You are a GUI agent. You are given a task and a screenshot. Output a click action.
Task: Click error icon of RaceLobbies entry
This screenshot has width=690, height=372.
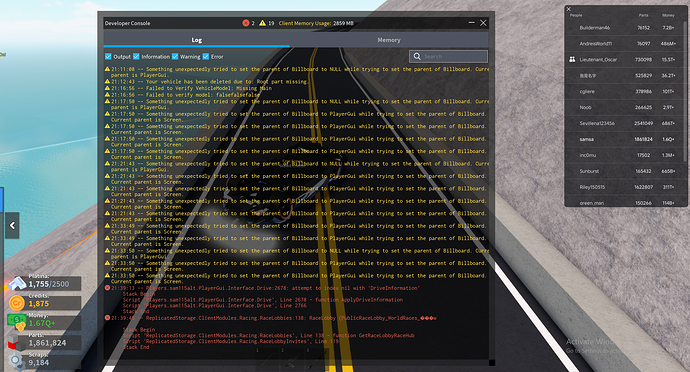[107, 318]
